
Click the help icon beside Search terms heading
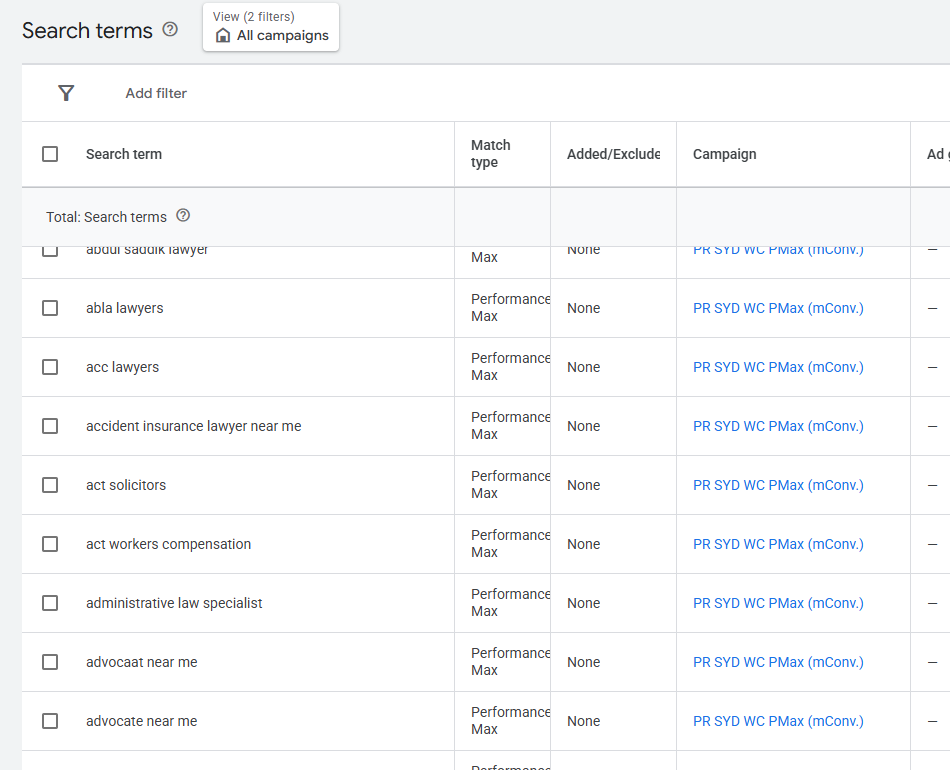click(170, 29)
